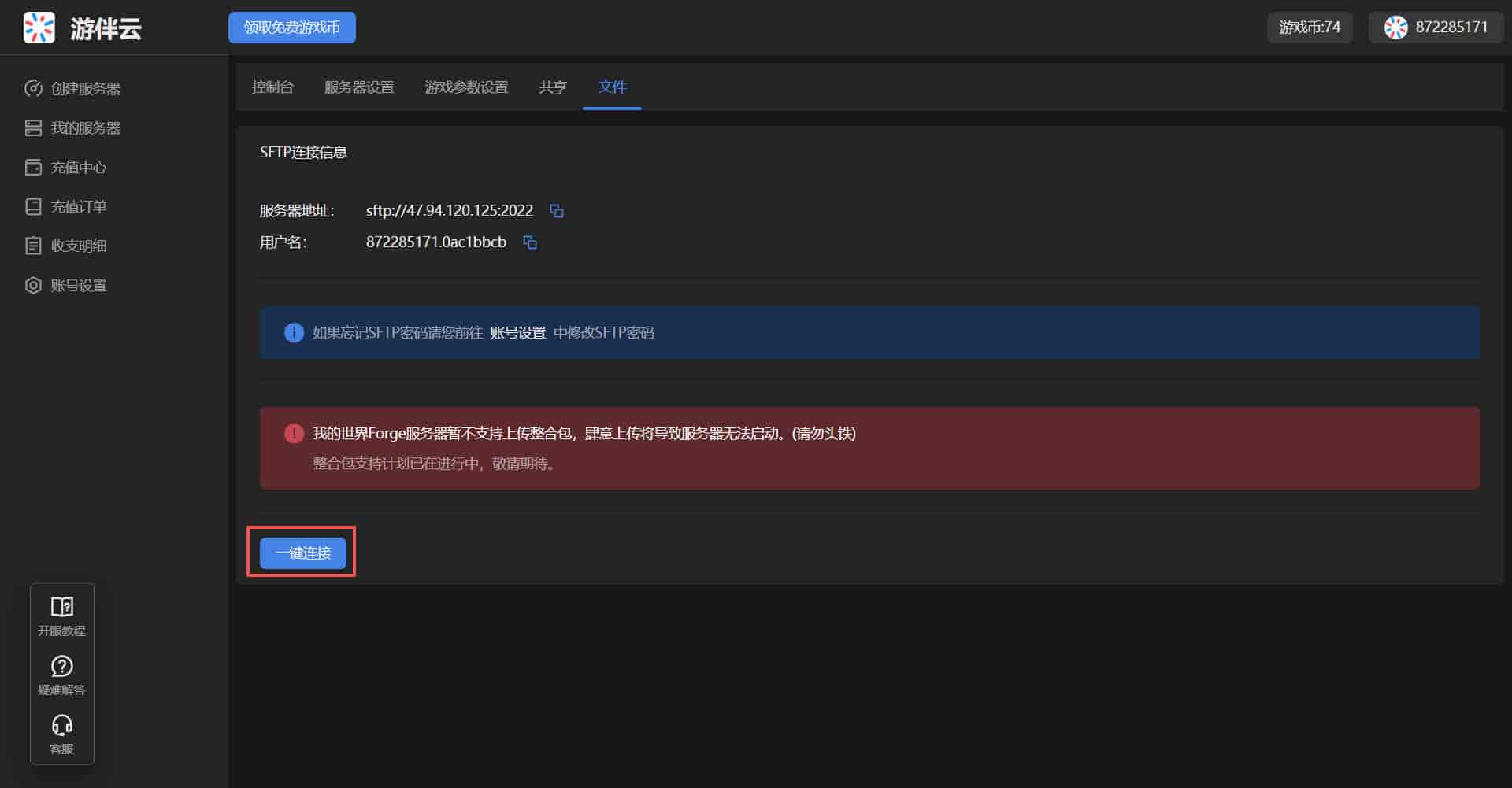Open 充值中心 in sidebar
This screenshot has height=788, width=1512.
coord(78,168)
